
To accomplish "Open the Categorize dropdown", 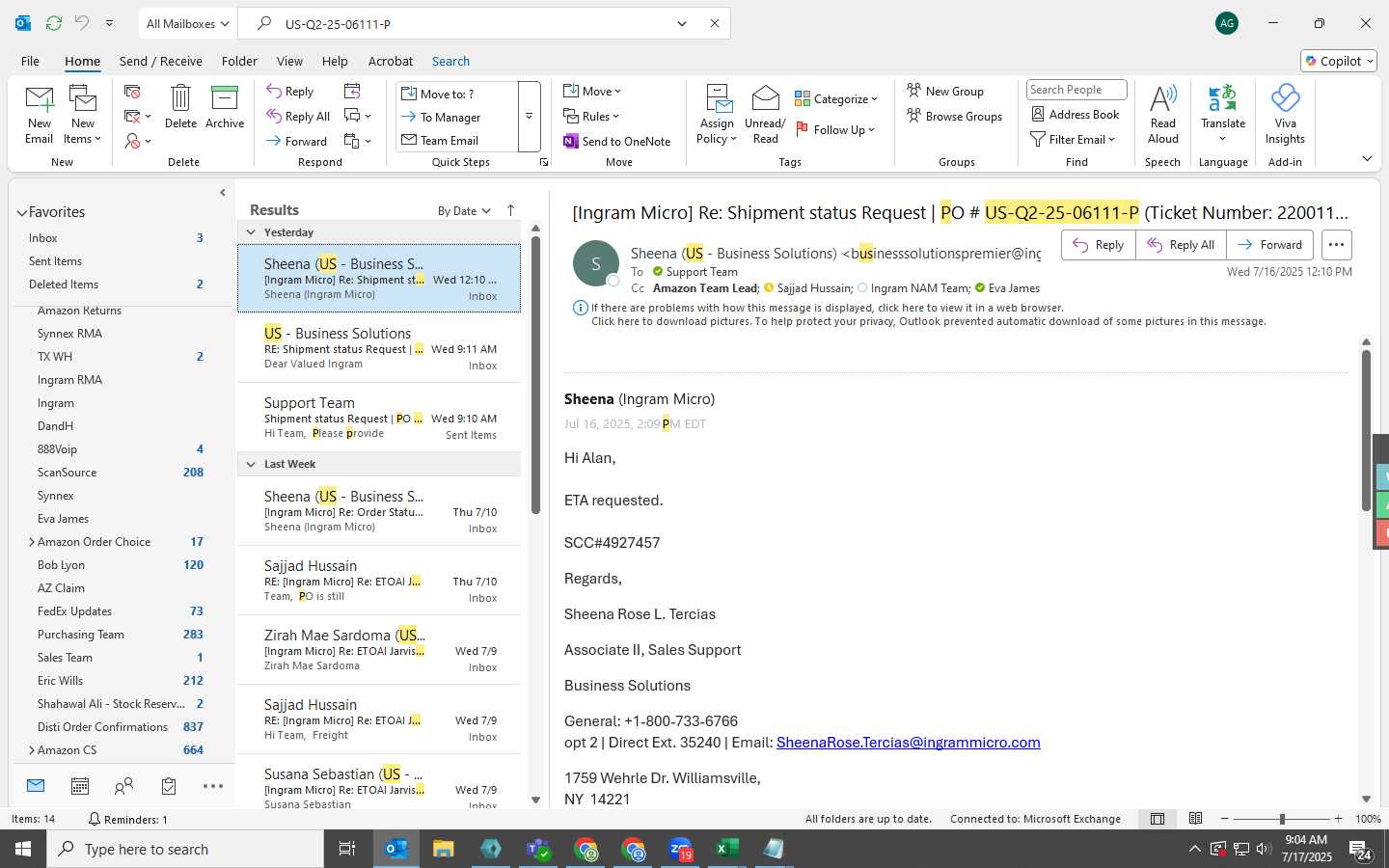I will pyautogui.click(x=836, y=98).
